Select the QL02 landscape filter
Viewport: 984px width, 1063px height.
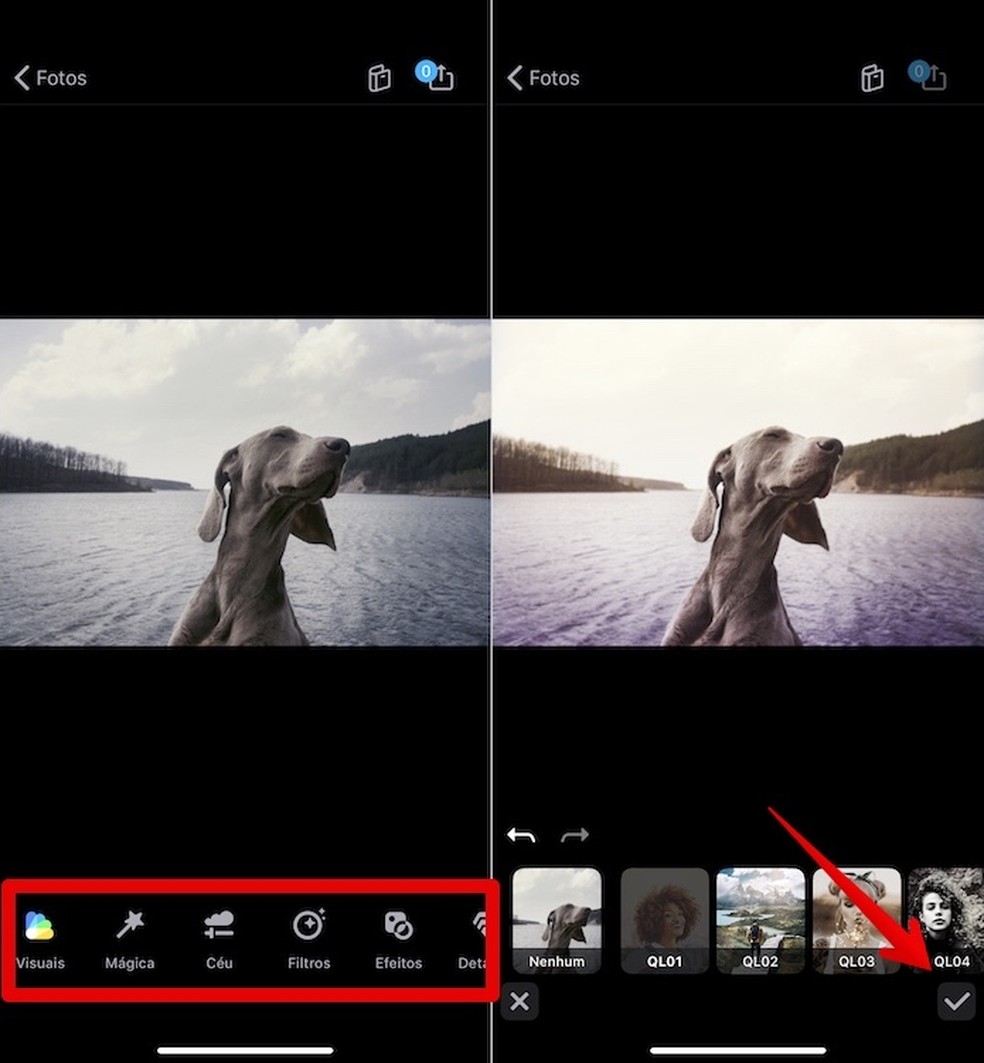click(761, 918)
